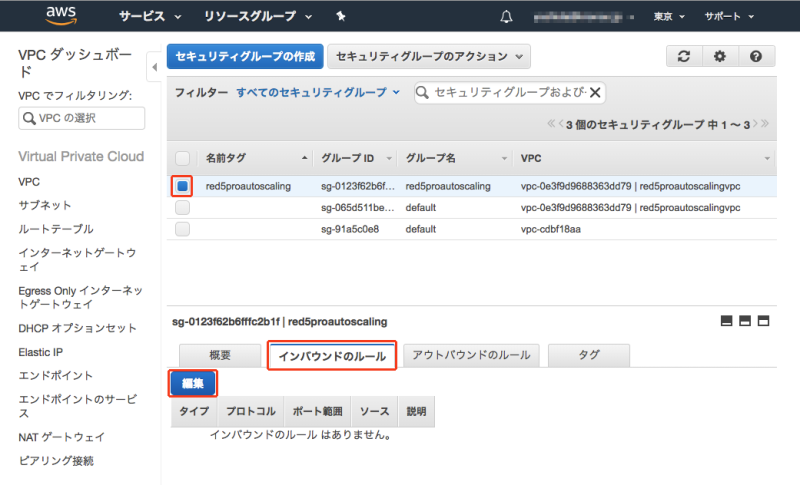Clear the security group search field
The height and width of the screenshot is (485, 800).
pos(595,92)
